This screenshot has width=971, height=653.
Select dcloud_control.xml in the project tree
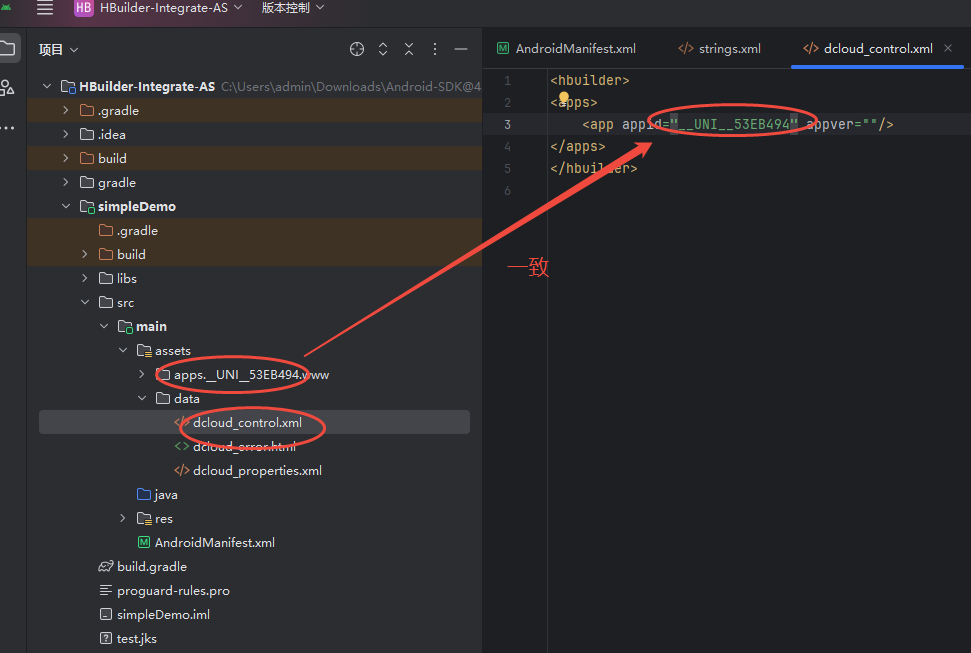pyautogui.click(x=254, y=423)
